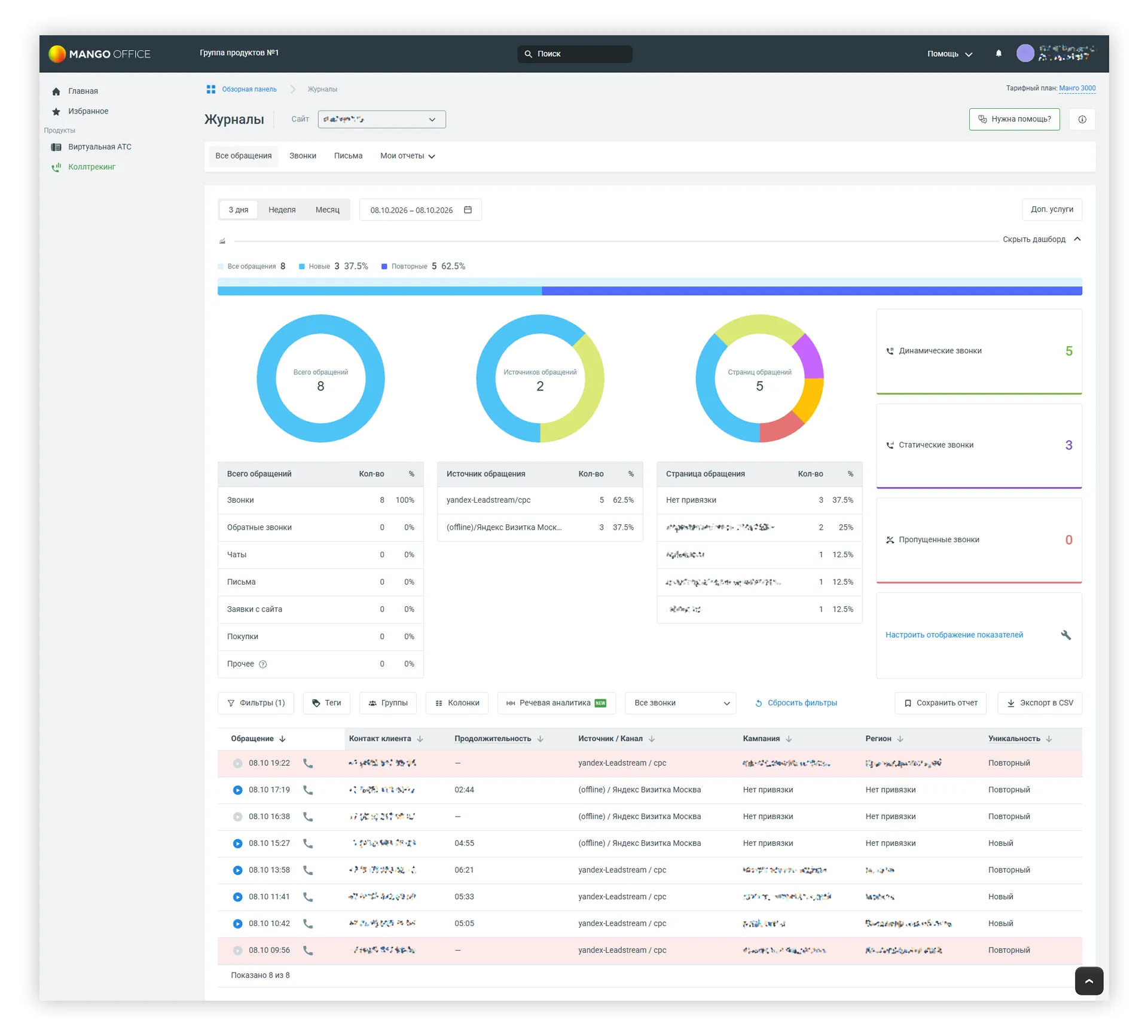The width and height of the screenshot is (1148, 1036).
Task: Click the wrench icon for indicator settings
Action: point(1065,635)
